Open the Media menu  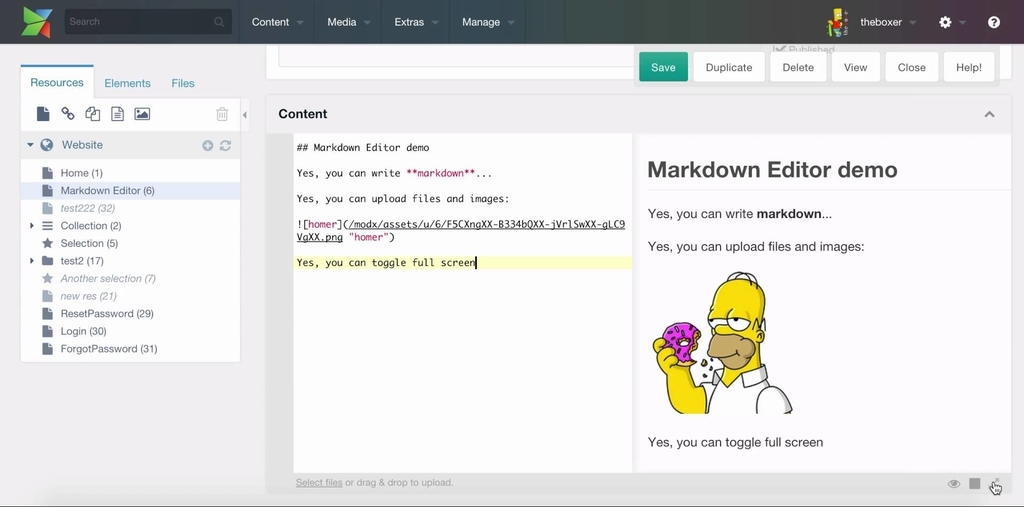click(349, 22)
